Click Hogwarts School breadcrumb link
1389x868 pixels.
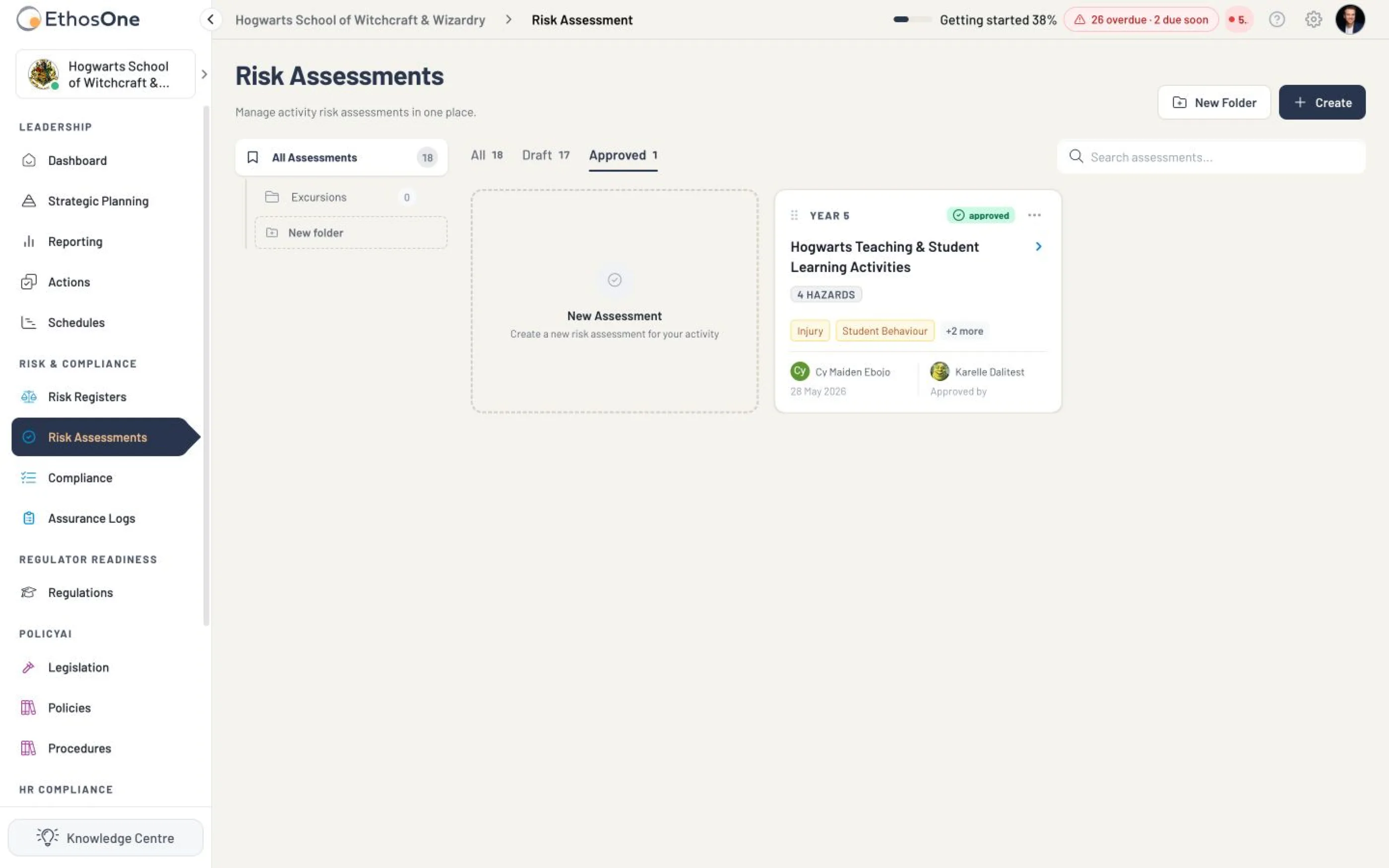[x=360, y=19]
